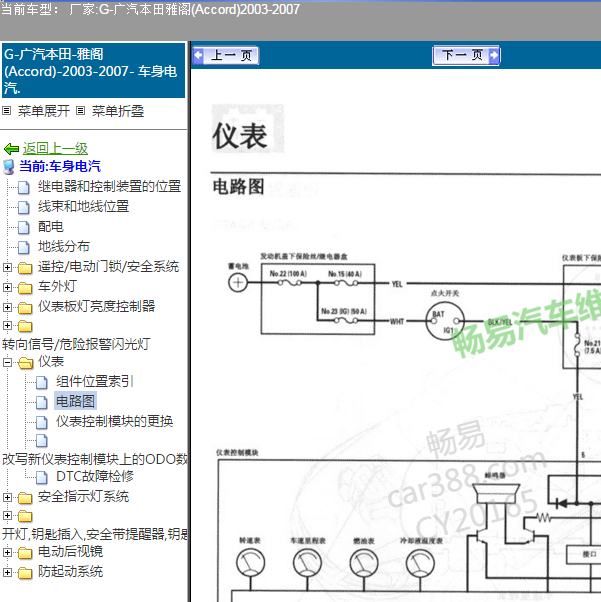Expand the 开灯,钥匙插入,安全带提醒器 folder

click(7, 516)
